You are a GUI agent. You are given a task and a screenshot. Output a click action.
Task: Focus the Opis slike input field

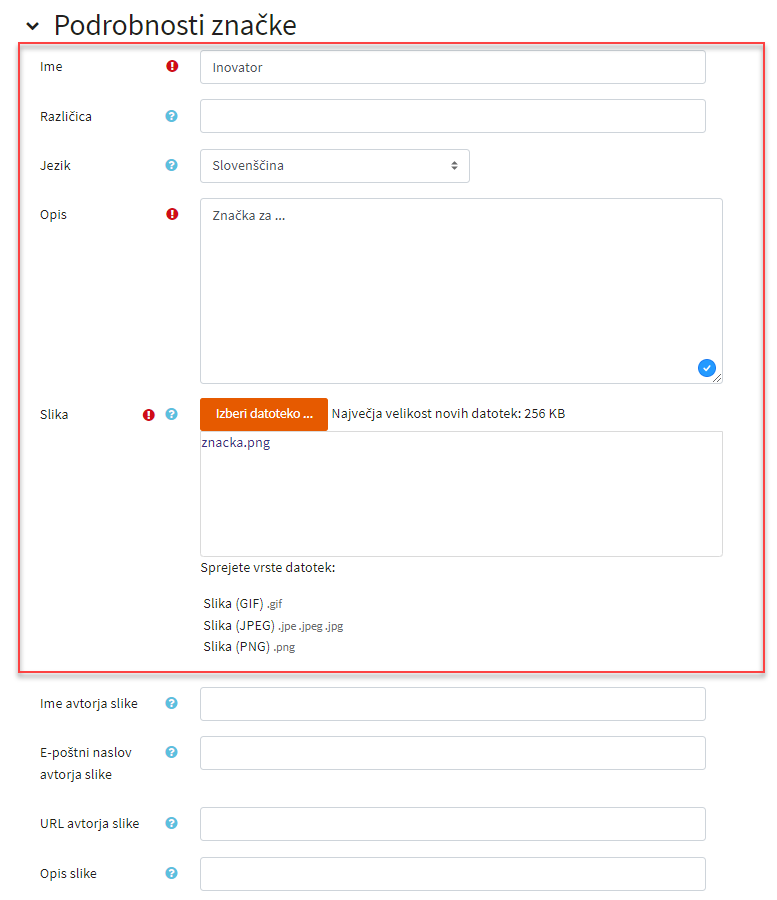453,874
